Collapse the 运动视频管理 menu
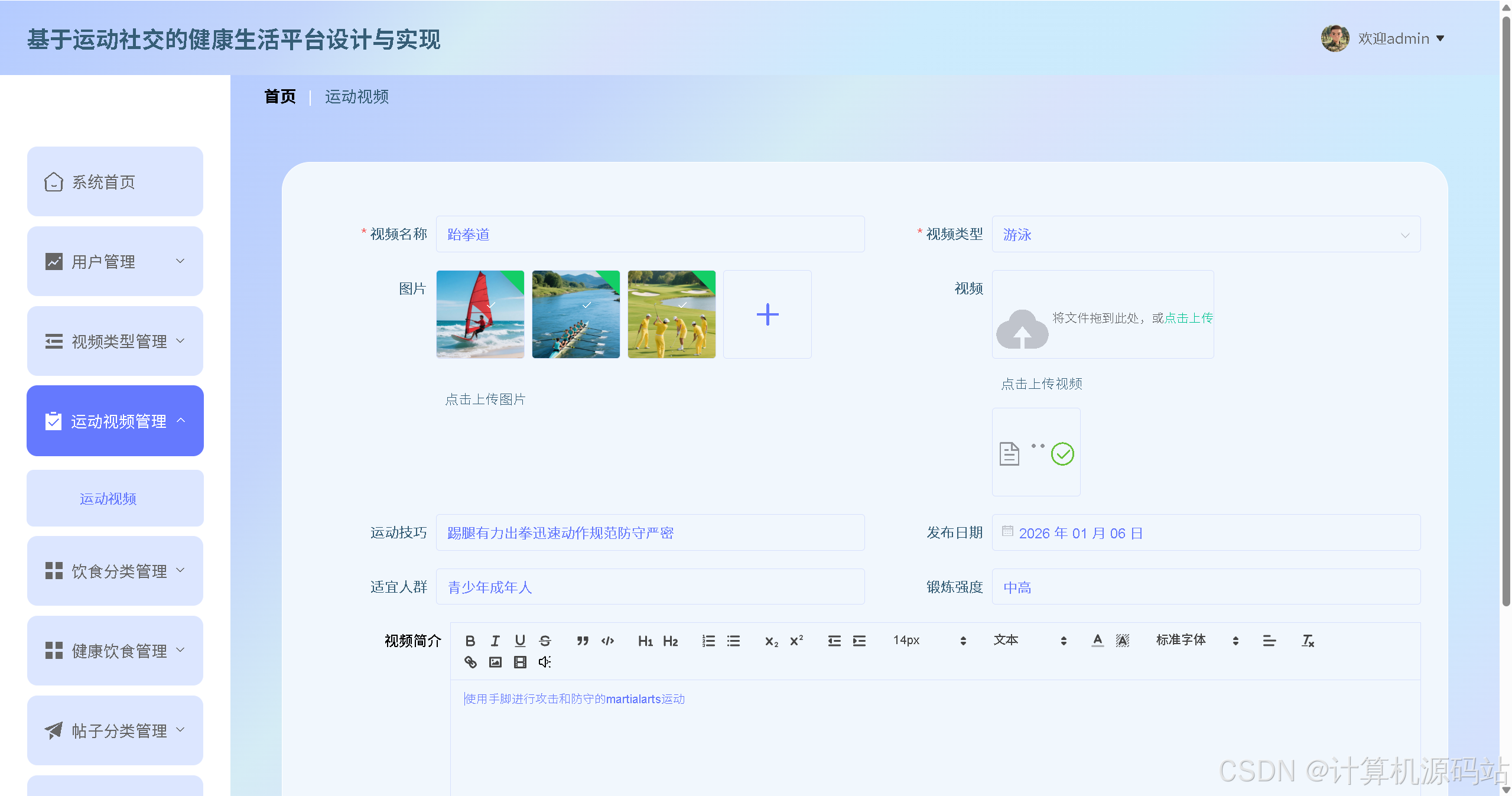 point(115,421)
